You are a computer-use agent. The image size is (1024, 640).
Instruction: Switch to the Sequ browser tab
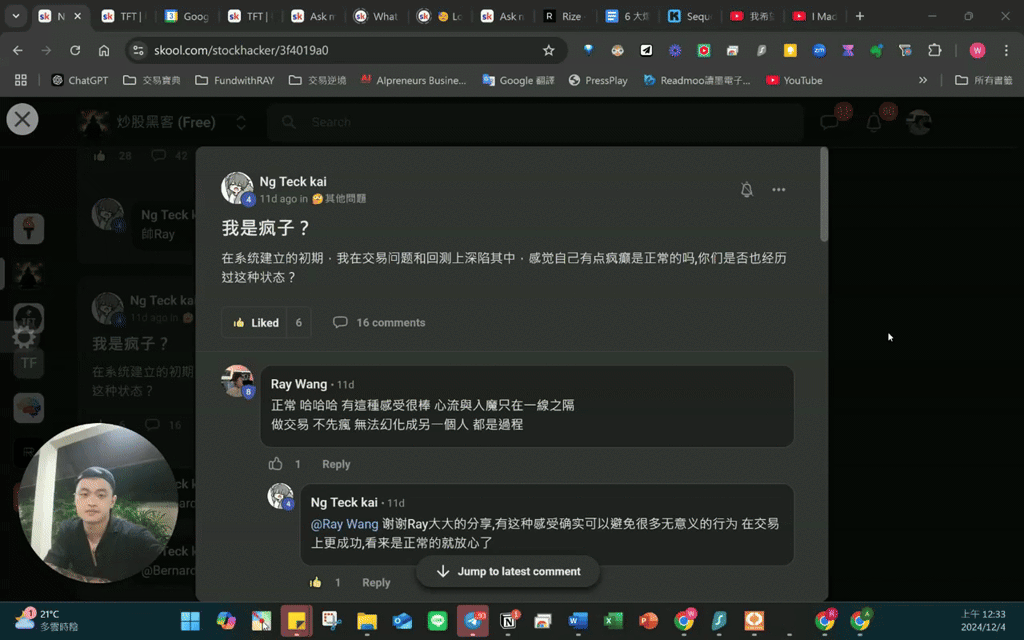pyautogui.click(x=691, y=16)
